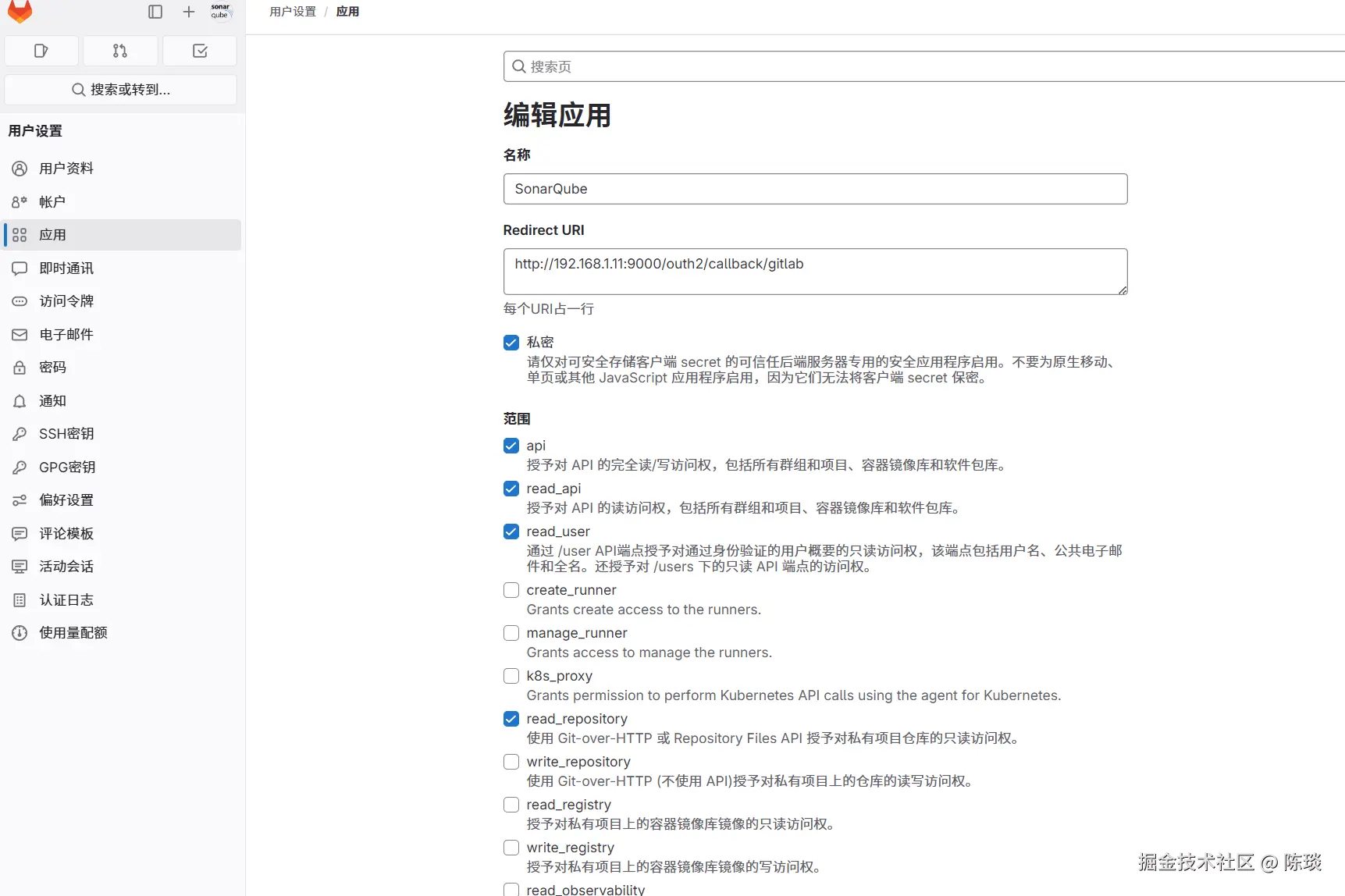Screen dimensions: 1345x896
Task: Click the 用户设置 sidebar heading
Action: (x=35, y=131)
